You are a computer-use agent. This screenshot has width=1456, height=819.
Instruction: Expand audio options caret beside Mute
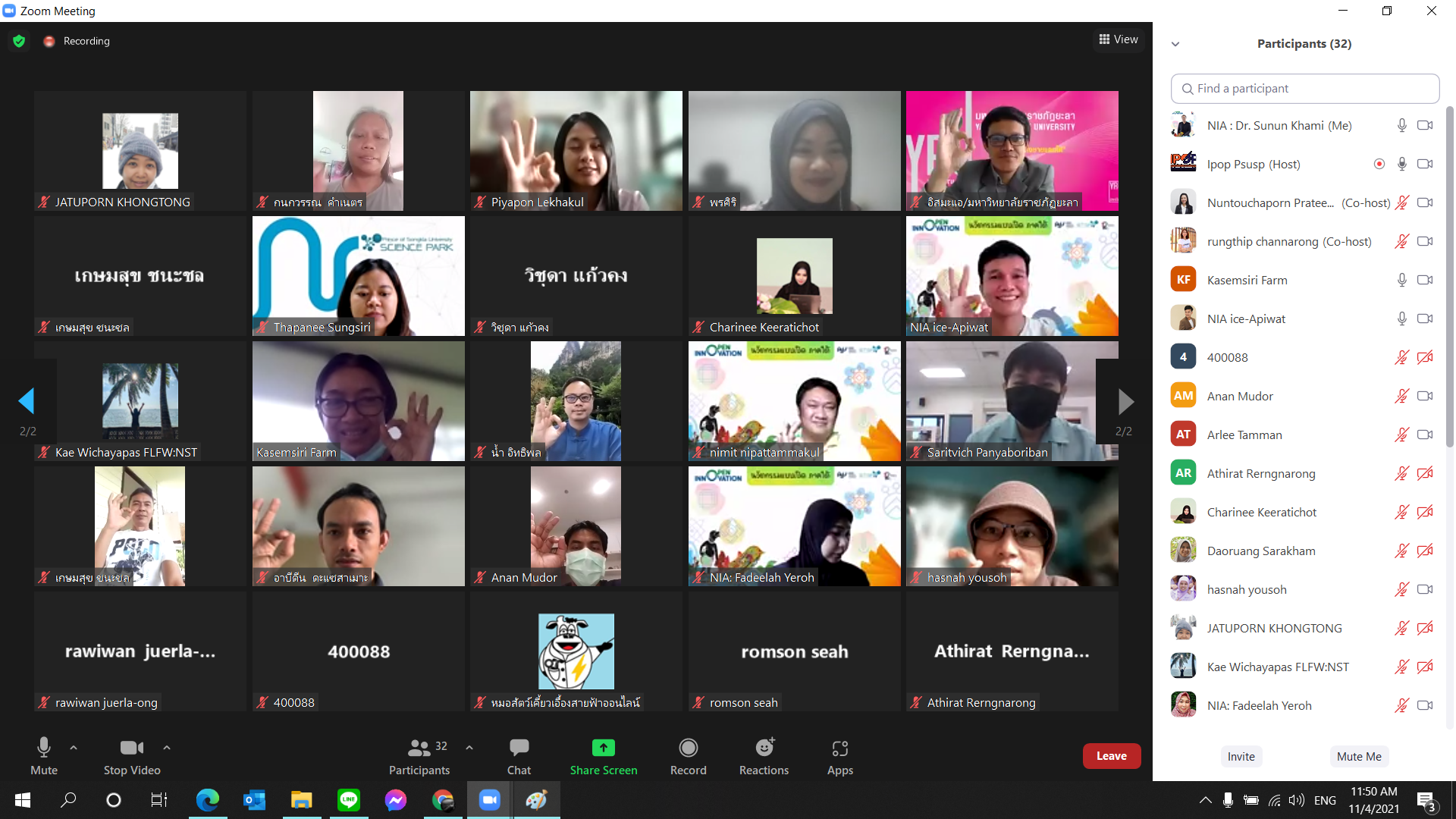[74, 748]
